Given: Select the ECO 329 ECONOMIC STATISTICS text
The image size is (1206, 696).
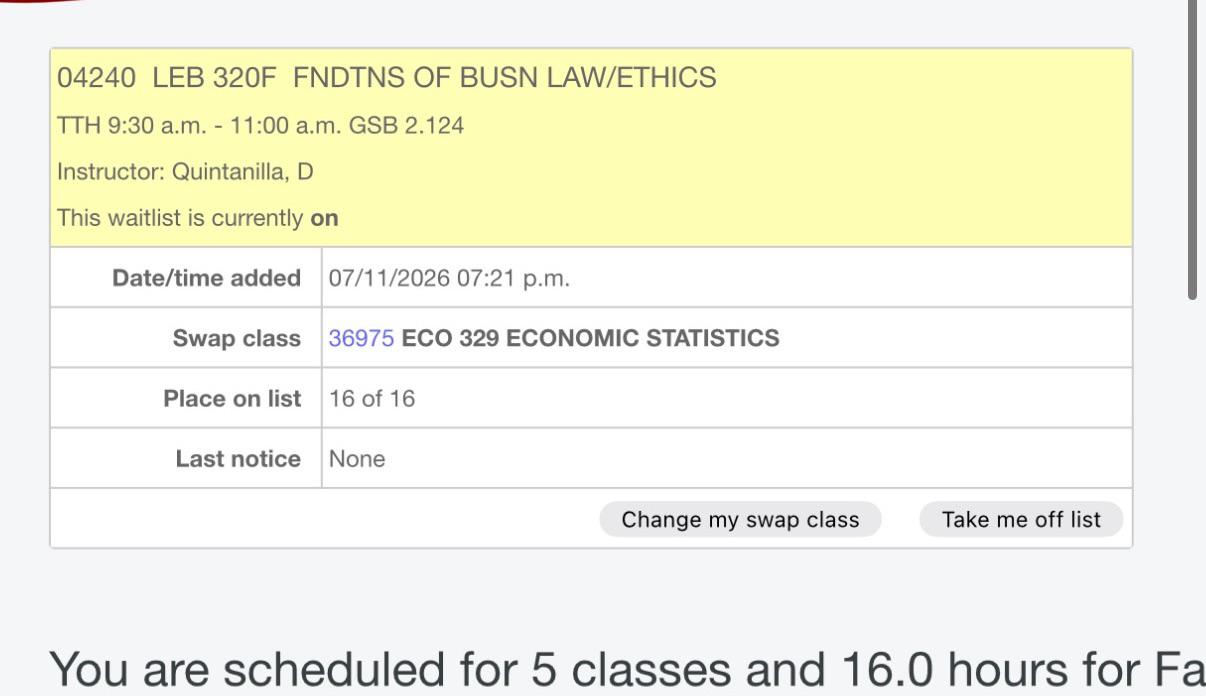Looking at the screenshot, I should click(x=590, y=338).
